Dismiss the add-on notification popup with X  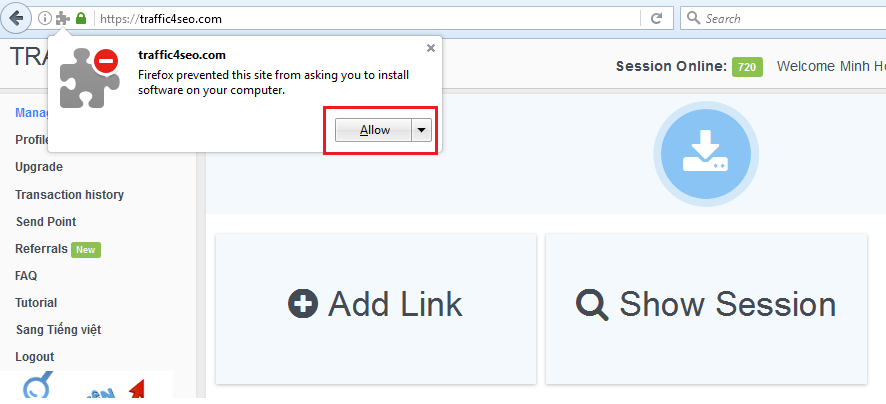click(431, 47)
